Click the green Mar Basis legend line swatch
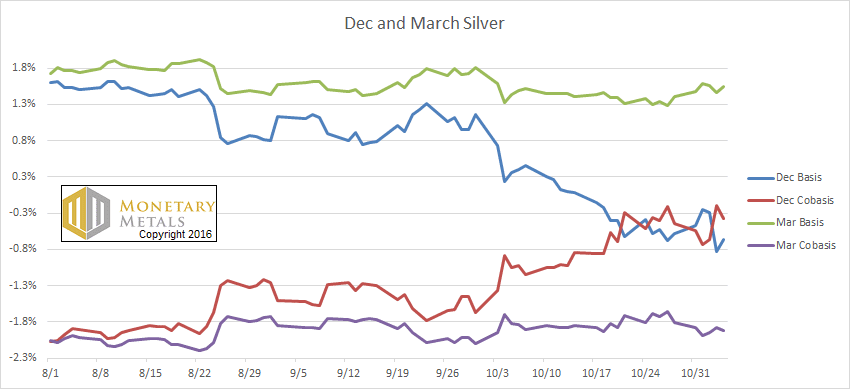The height and width of the screenshot is (389, 850). pos(759,223)
